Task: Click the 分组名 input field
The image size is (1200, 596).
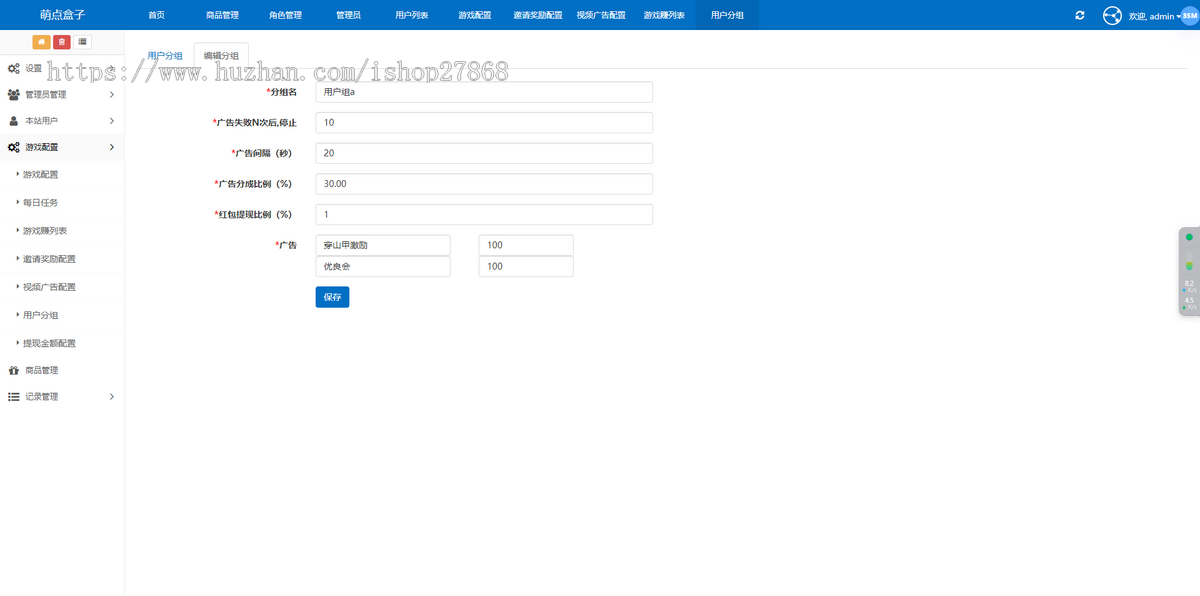Action: [x=484, y=92]
